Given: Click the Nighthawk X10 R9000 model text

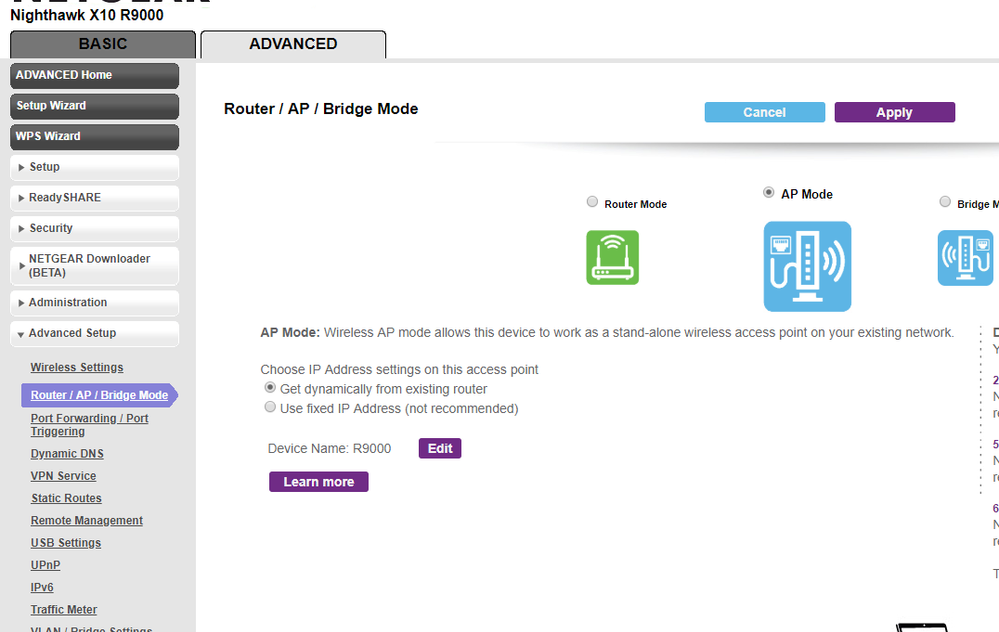Looking at the screenshot, I should [87, 15].
